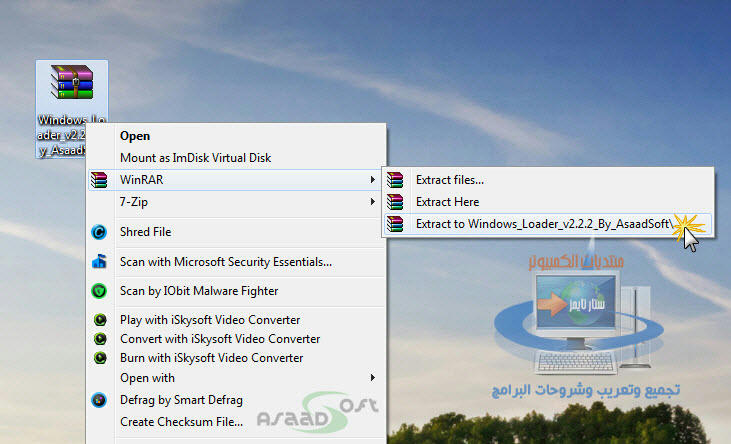Expand the 7-Zip submenu arrow

point(373,202)
